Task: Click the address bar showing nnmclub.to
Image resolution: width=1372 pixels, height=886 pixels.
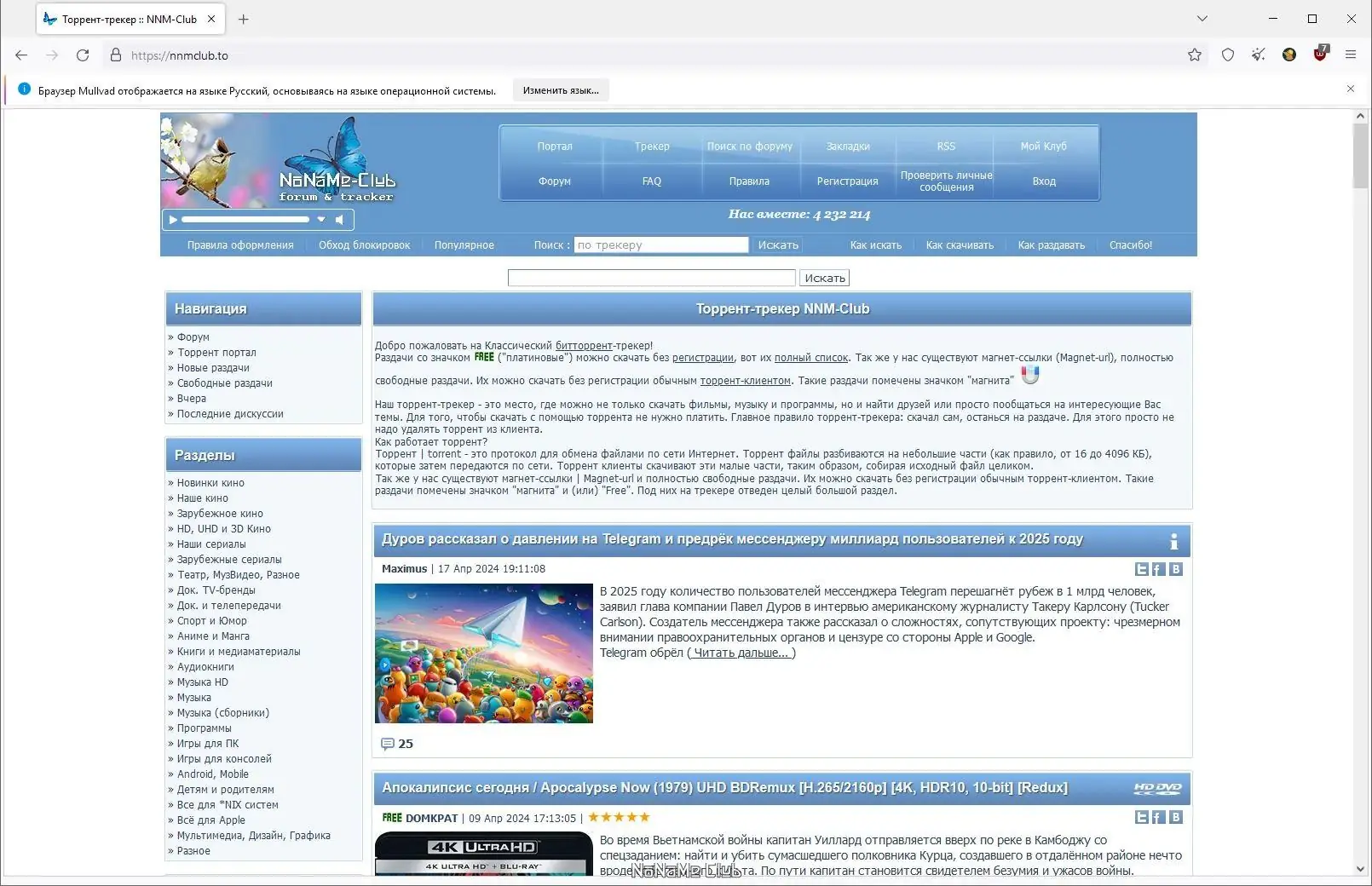Action: [x=648, y=55]
